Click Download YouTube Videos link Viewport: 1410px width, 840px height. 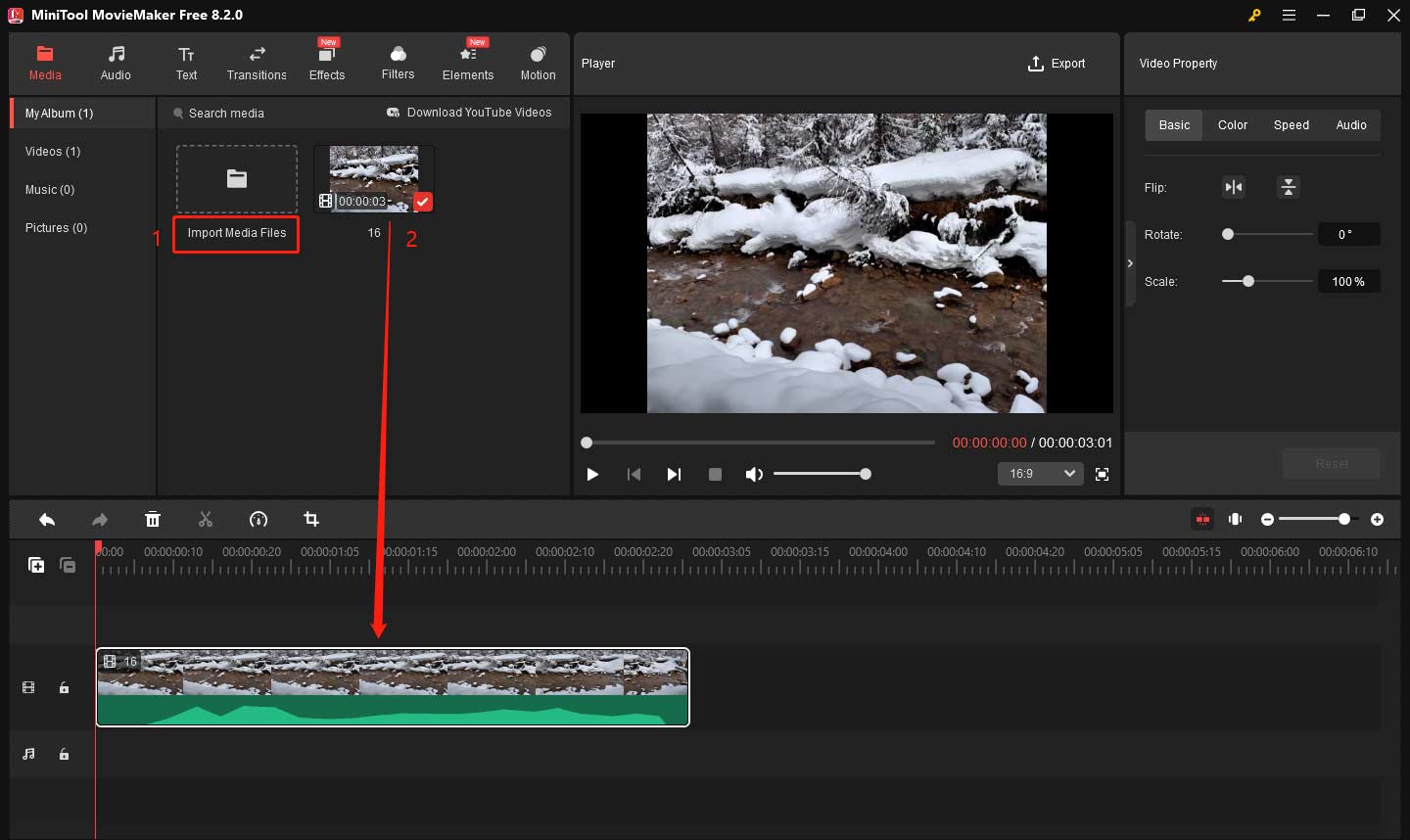click(x=469, y=113)
